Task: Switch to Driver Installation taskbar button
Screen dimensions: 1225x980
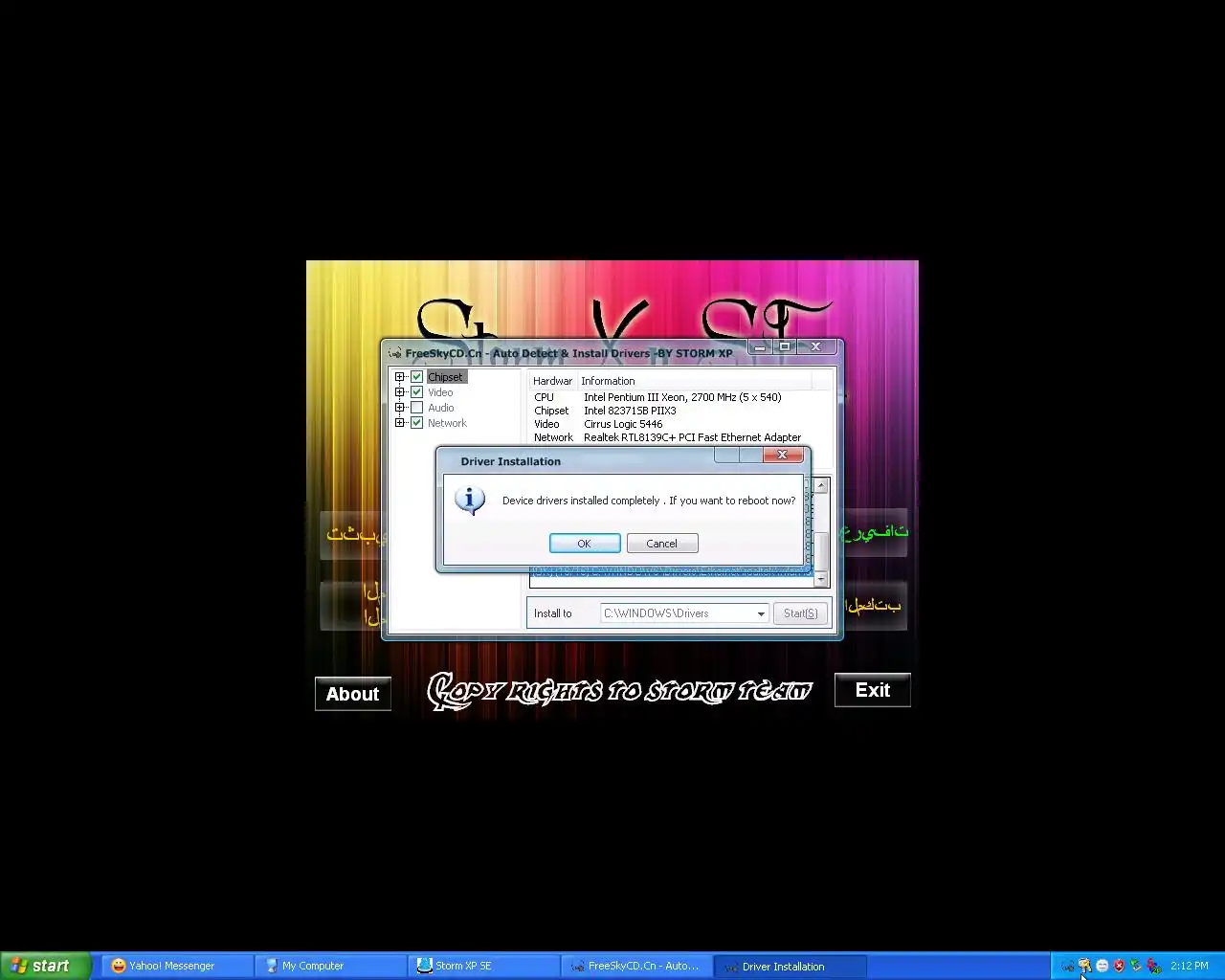Action: pos(791,966)
